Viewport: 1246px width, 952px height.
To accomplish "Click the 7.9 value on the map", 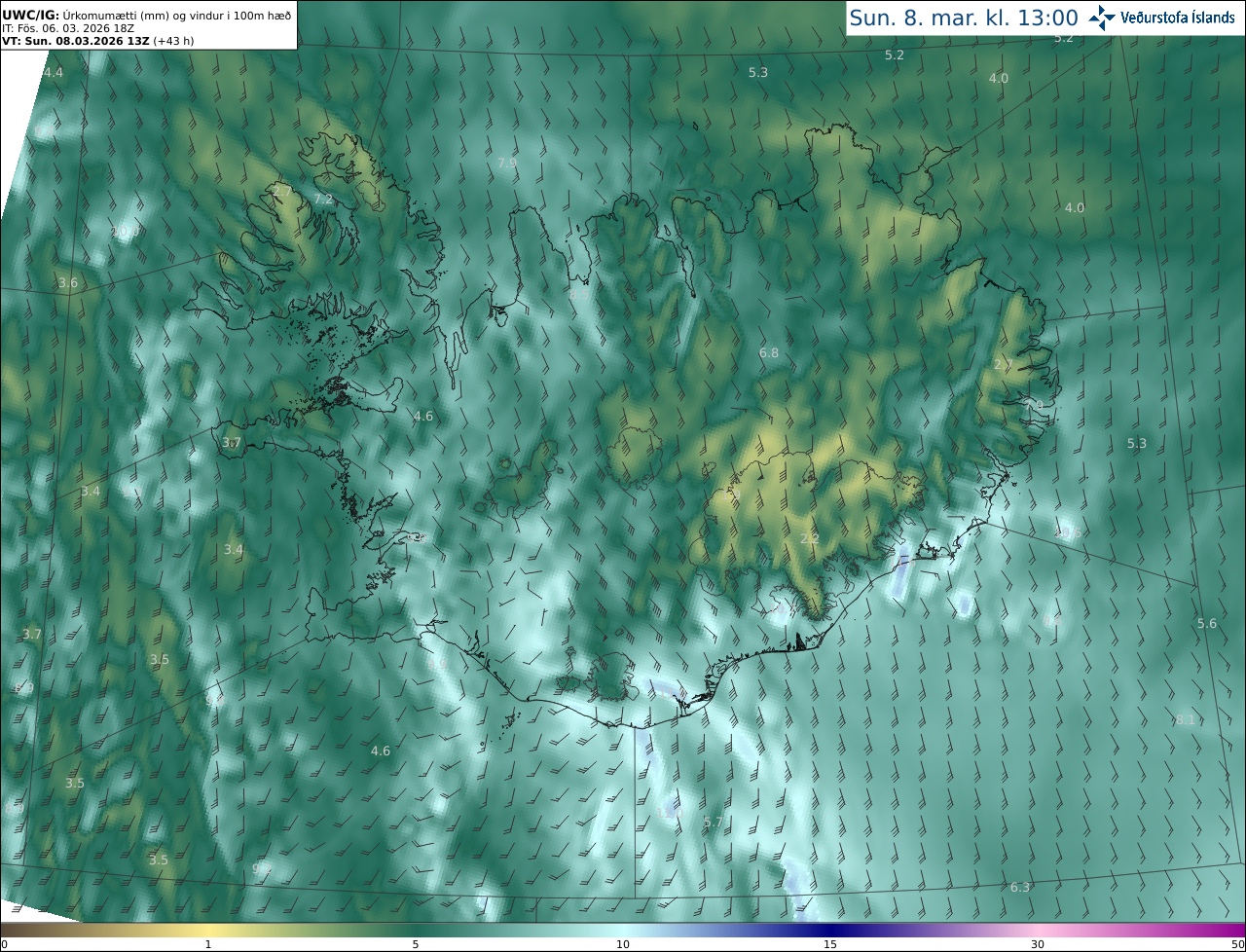I will (x=507, y=163).
